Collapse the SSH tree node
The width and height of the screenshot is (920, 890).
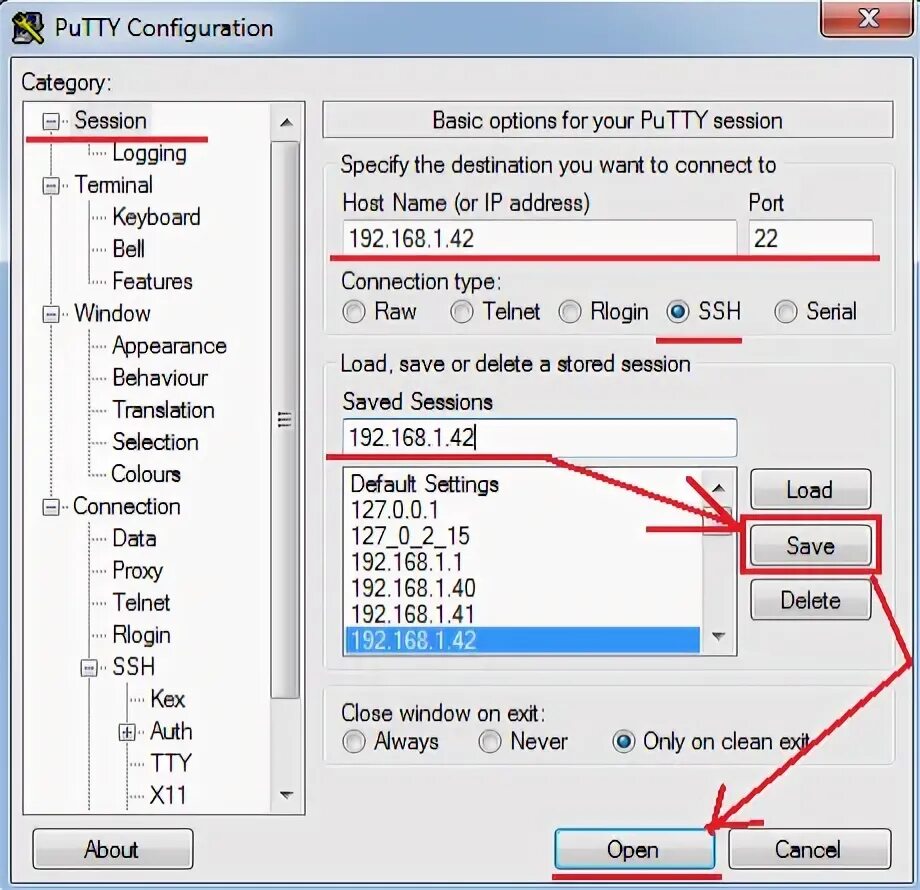tap(89, 668)
